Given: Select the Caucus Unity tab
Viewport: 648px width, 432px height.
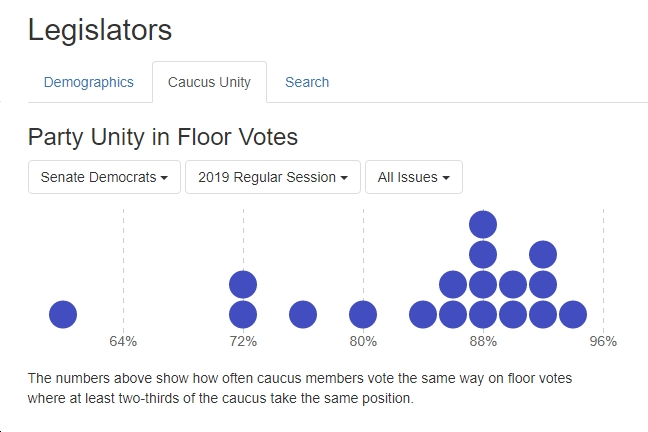Looking at the screenshot, I should pos(210,82).
